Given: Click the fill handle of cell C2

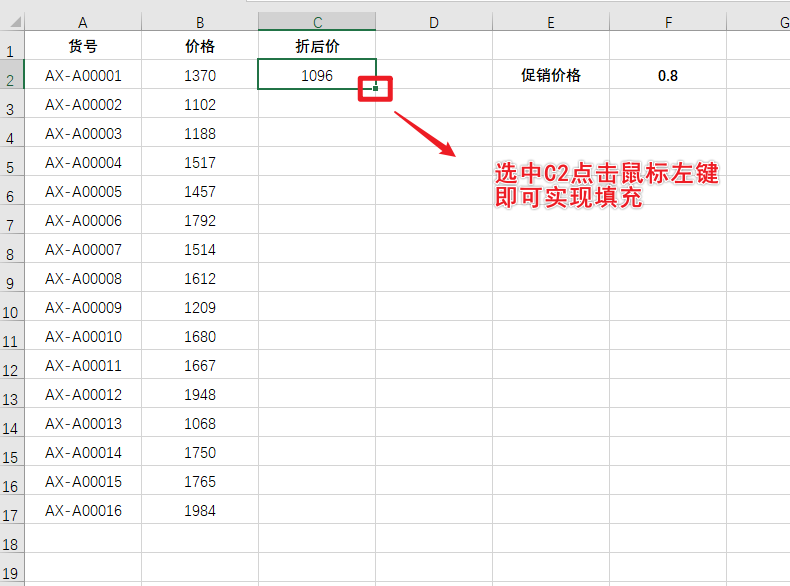Looking at the screenshot, I should (375, 89).
